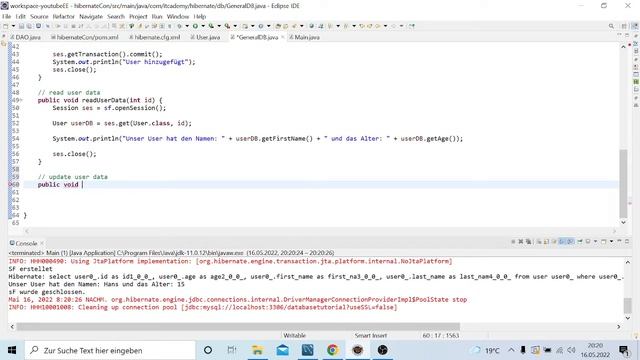Click the error marker on line 60

(x=10, y=184)
